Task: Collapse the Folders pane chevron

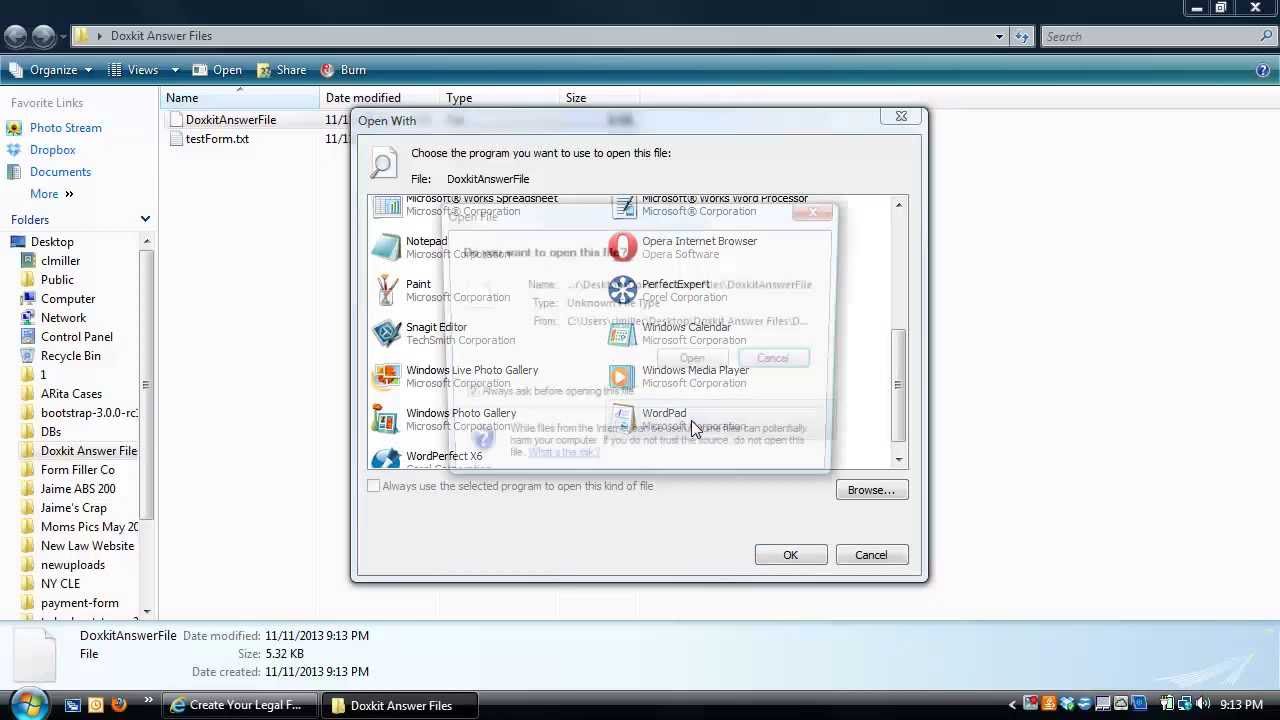Action: [145, 219]
